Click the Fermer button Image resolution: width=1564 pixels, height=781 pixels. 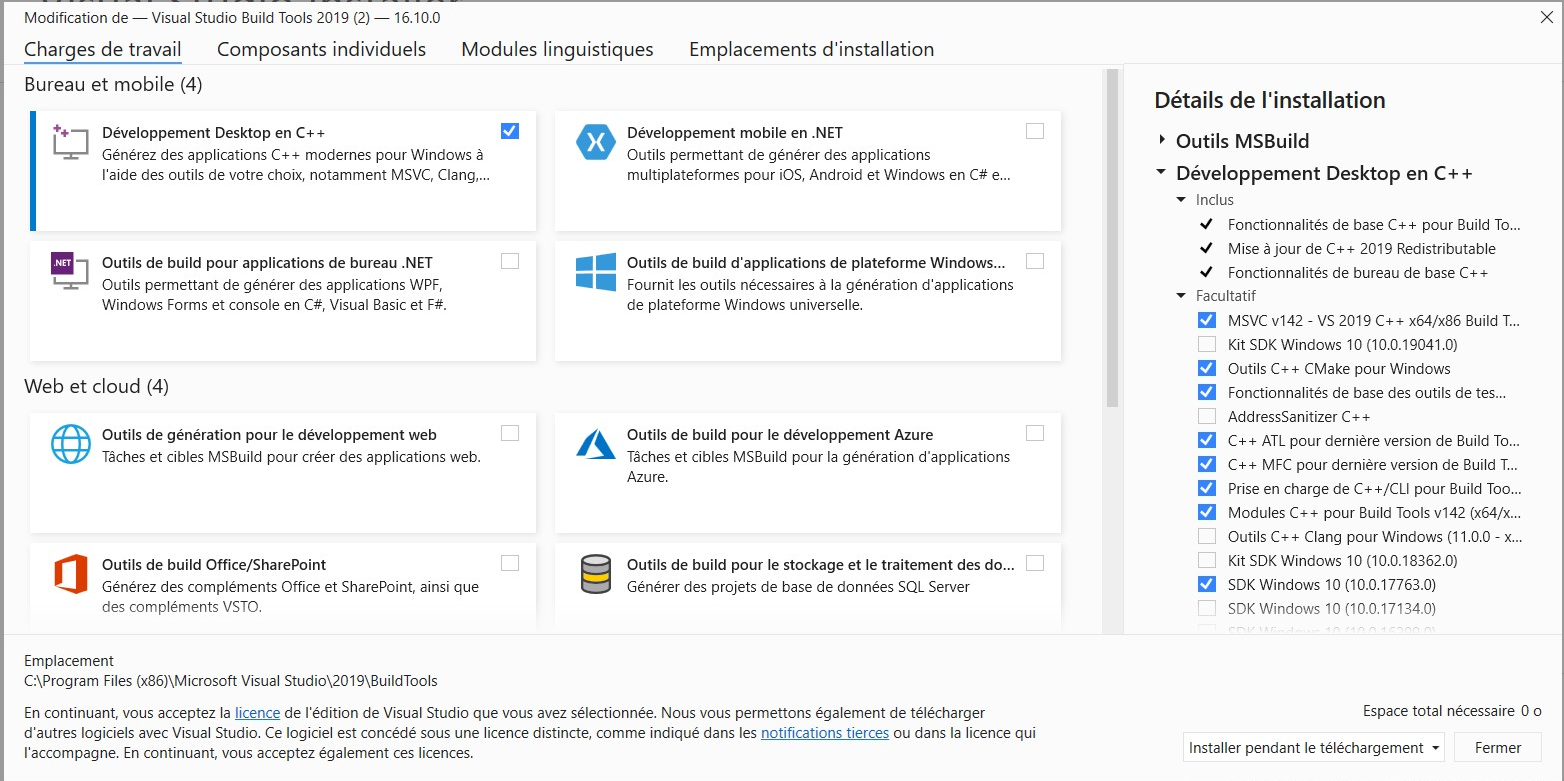click(x=1498, y=747)
